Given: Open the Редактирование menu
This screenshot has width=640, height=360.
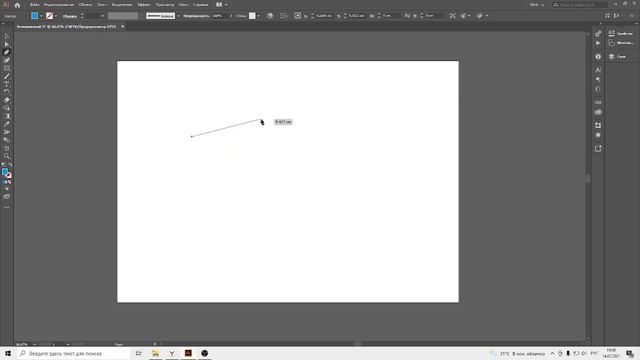Looking at the screenshot, I should (59, 5).
